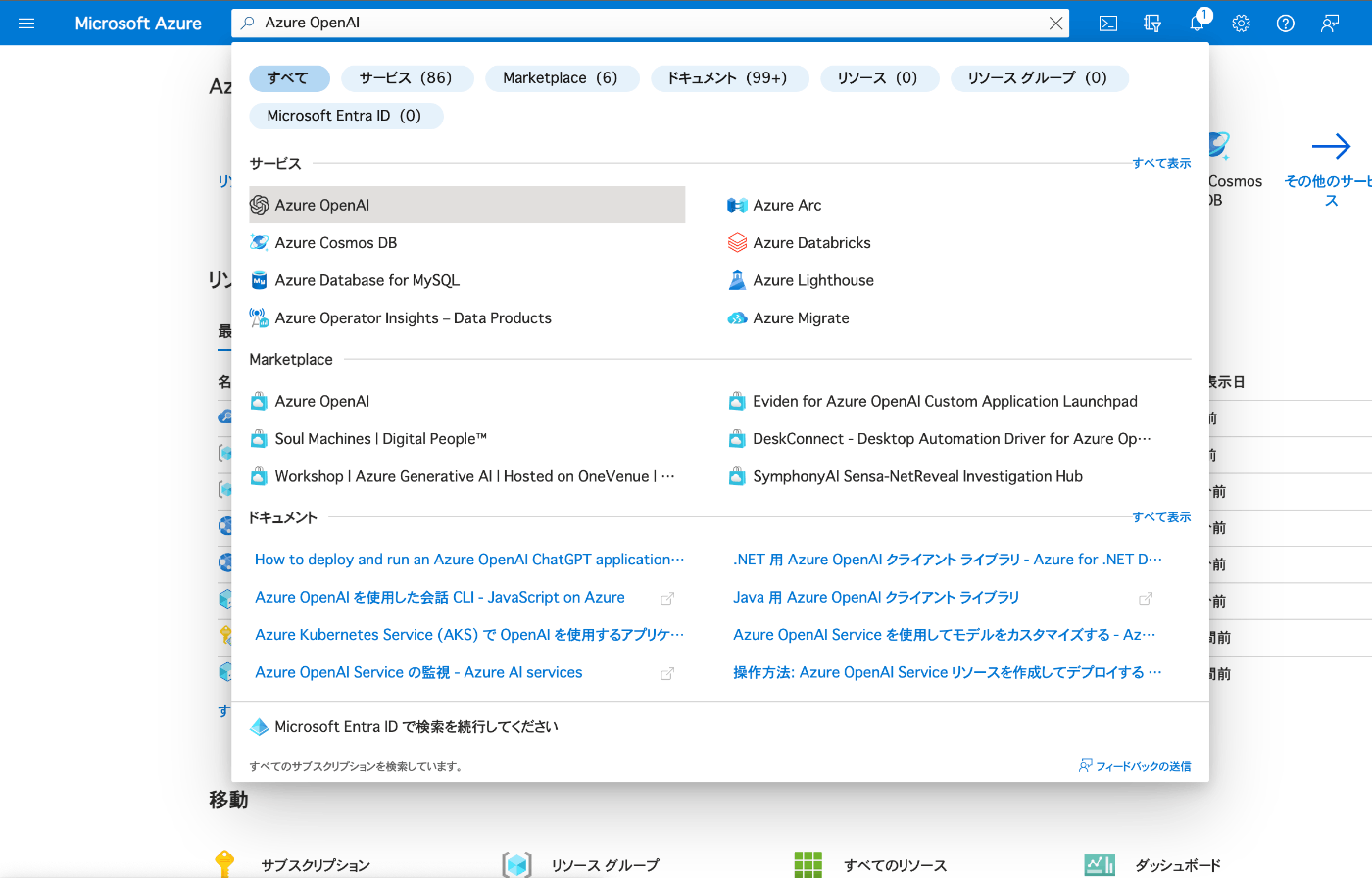
Task: Open the .NET 用 Azure OpenAI client library doc
Action: click(x=948, y=560)
